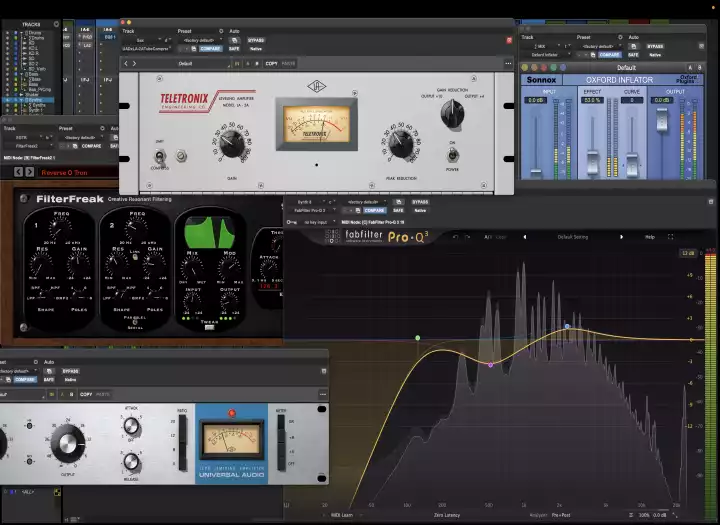This screenshot has height=525, width=720.
Task: Click MIDI Learn in Pro-Q 3
Action: tap(342, 515)
